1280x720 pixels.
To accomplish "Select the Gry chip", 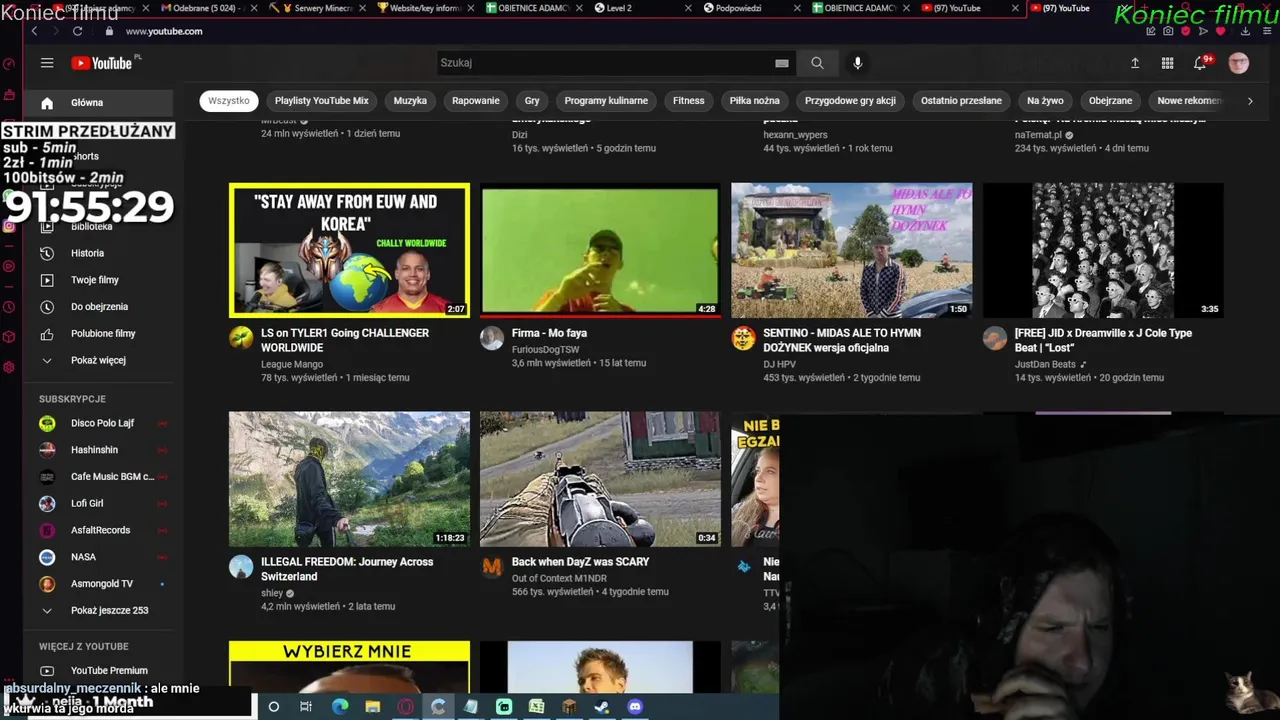I will (x=532, y=101).
